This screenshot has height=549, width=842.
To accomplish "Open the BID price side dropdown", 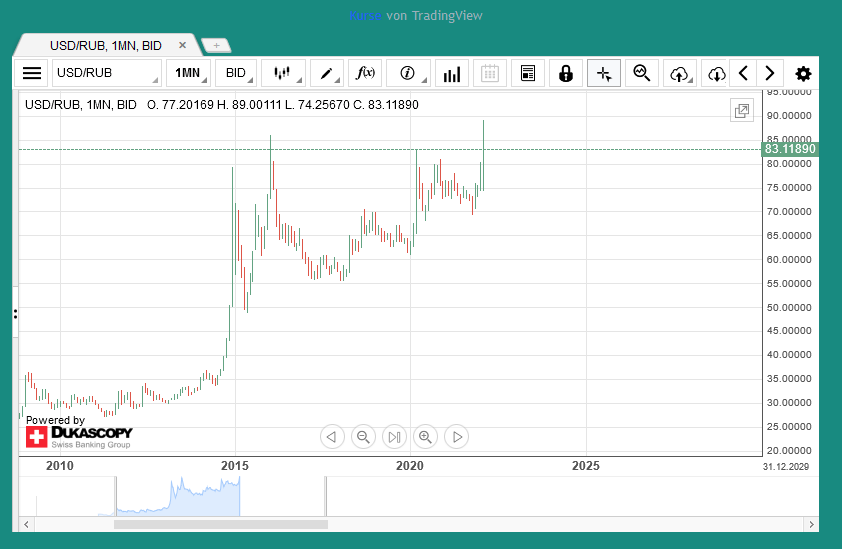I will (x=237, y=73).
